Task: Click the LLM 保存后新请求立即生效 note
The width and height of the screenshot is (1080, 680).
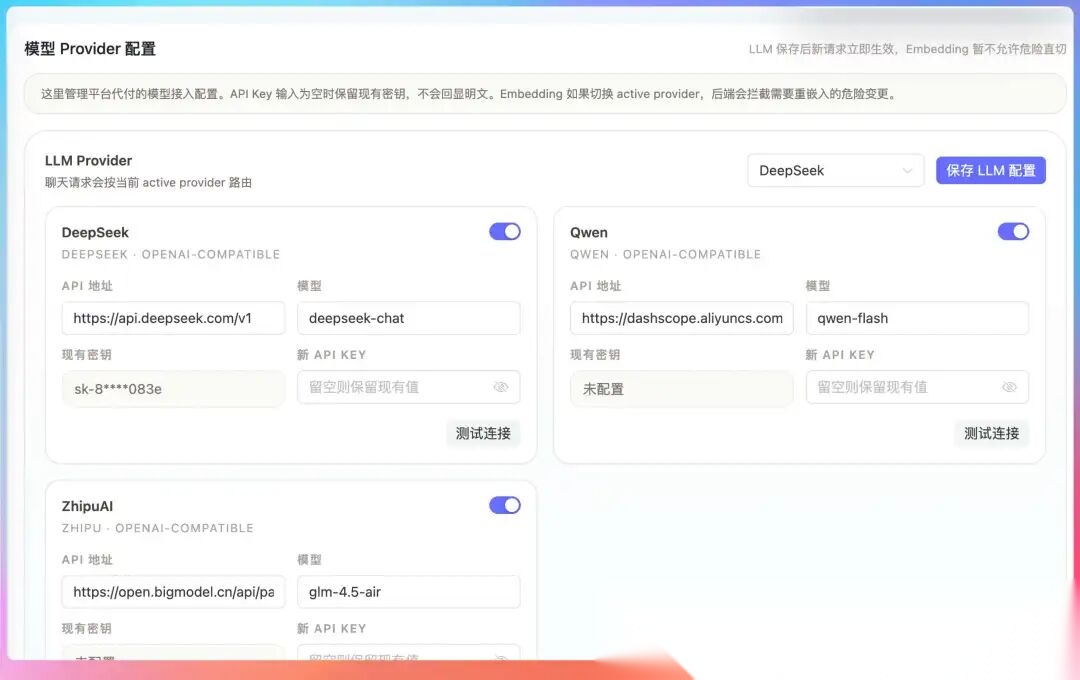Action: tap(907, 49)
